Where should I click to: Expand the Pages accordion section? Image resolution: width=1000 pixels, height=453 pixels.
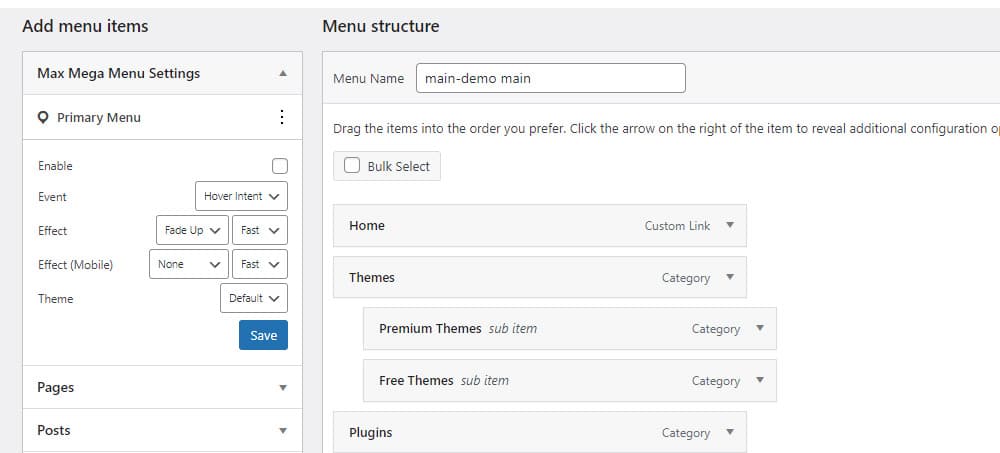pyautogui.click(x=163, y=387)
